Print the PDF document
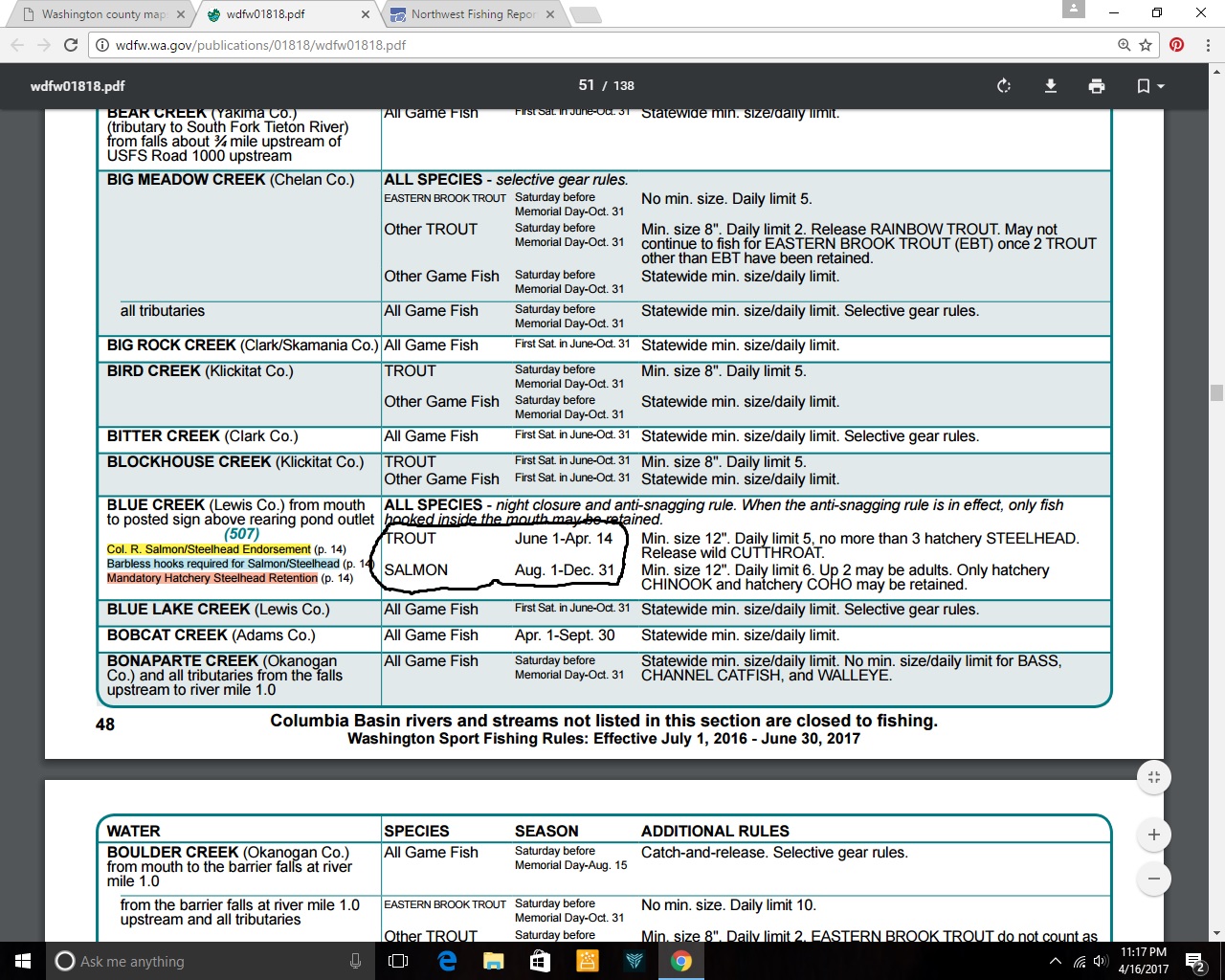 [1097, 86]
